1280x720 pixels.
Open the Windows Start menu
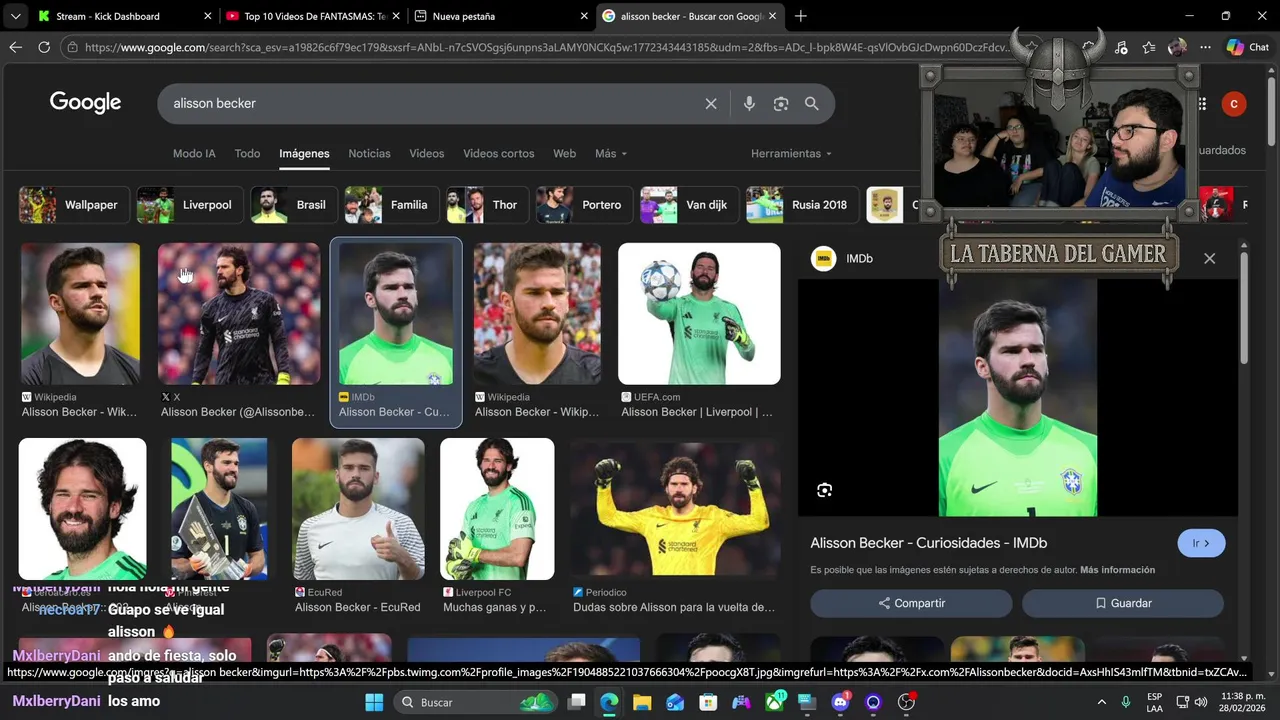pos(374,702)
